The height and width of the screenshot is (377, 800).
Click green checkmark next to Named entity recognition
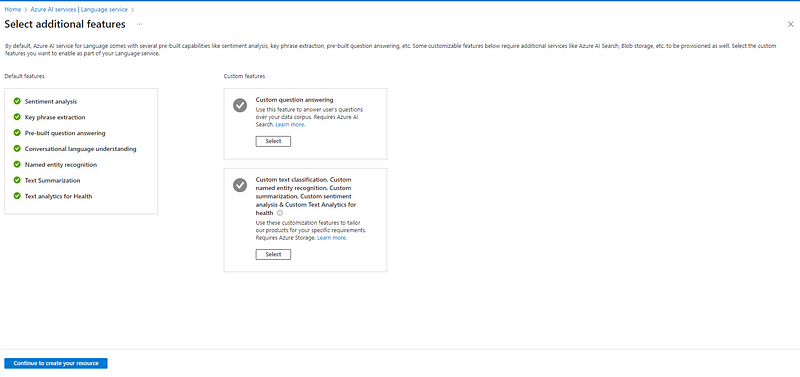tap(17, 165)
